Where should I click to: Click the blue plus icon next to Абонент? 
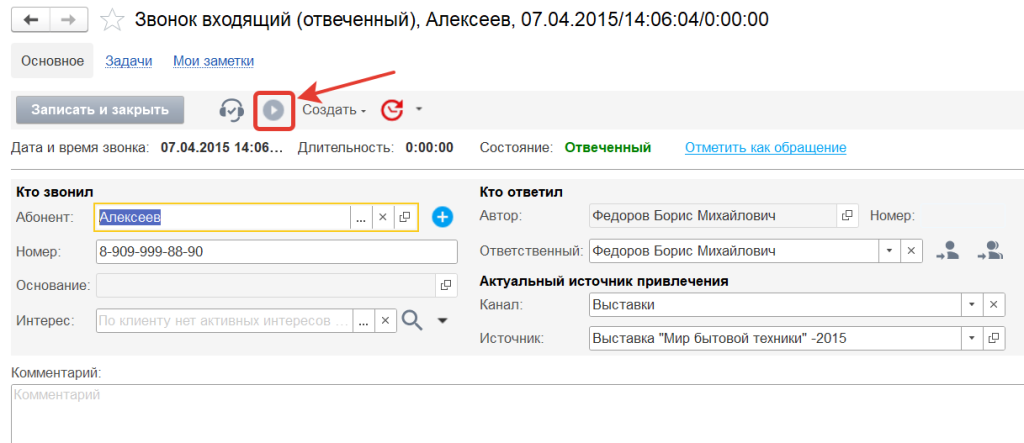(x=443, y=217)
